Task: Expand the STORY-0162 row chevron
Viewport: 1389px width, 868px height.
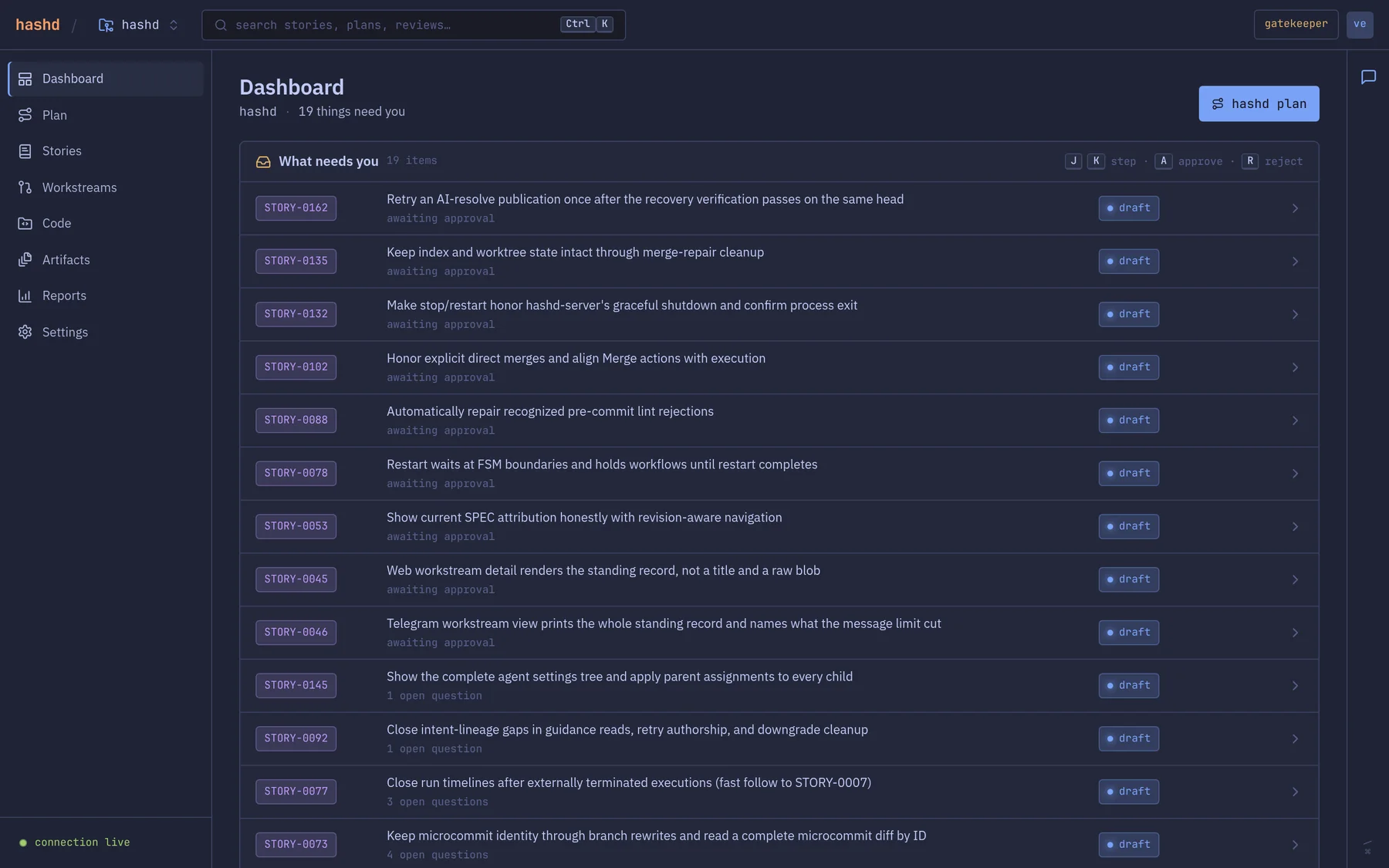Action: (x=1295, y=208)
